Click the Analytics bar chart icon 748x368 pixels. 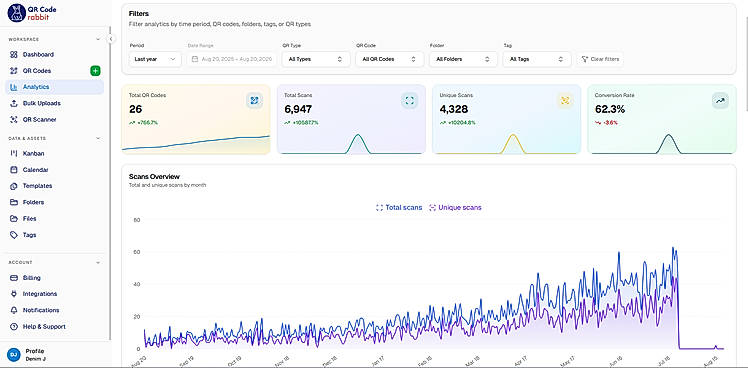[x=13, y=87]
